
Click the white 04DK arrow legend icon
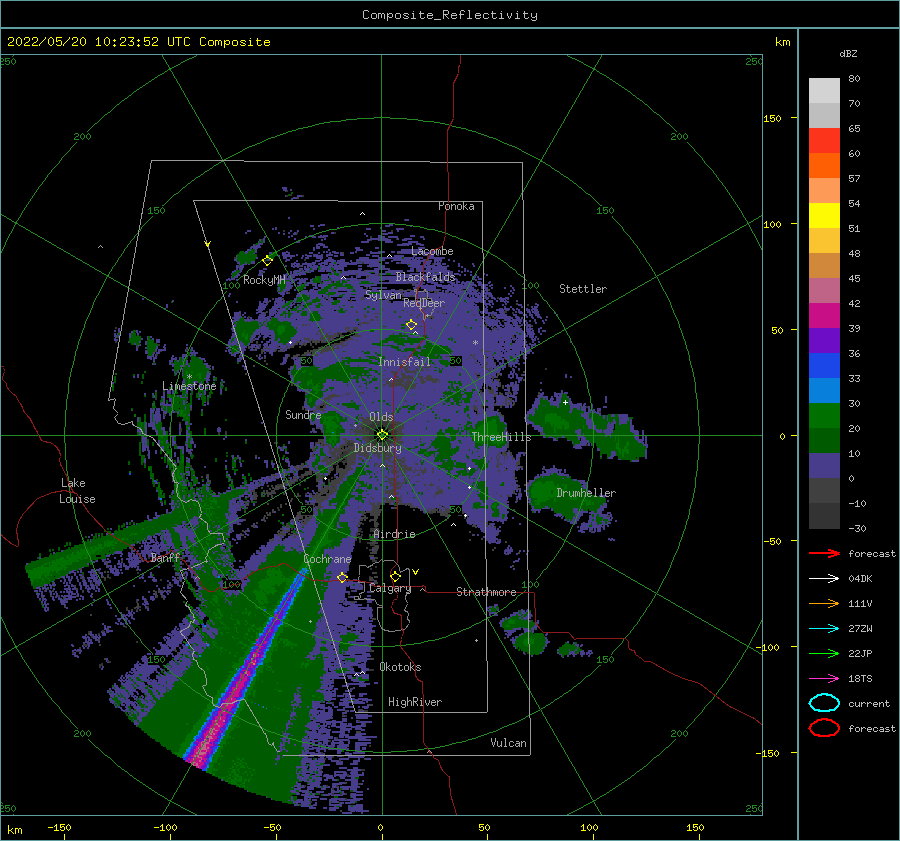(824, 579)
